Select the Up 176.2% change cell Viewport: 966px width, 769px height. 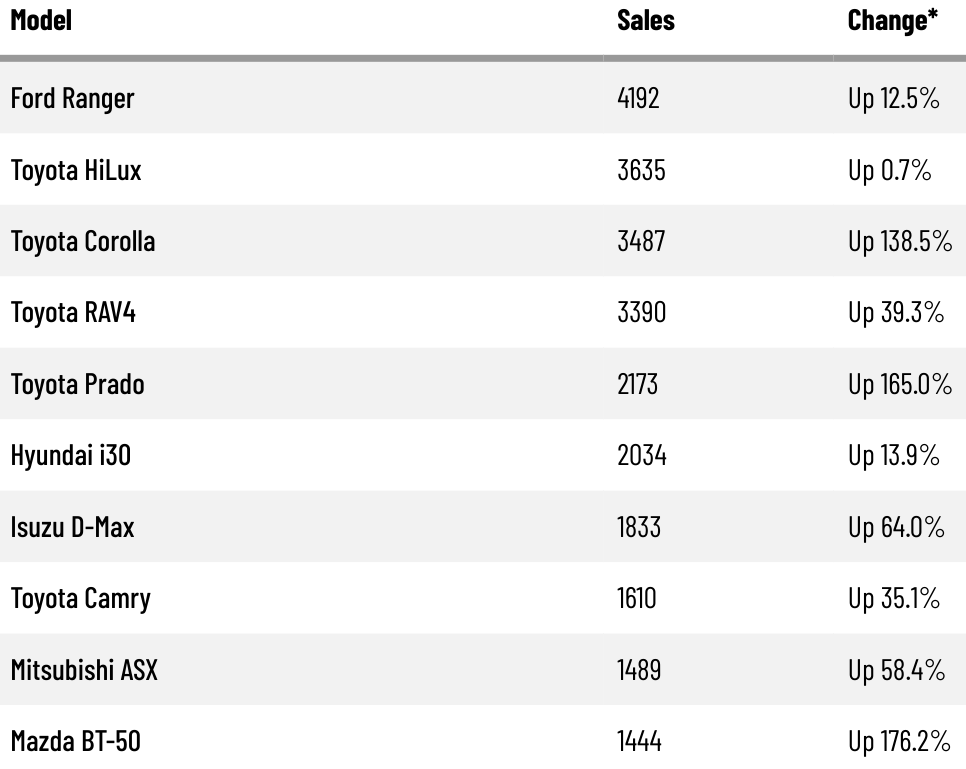click(x=899, y=741)
